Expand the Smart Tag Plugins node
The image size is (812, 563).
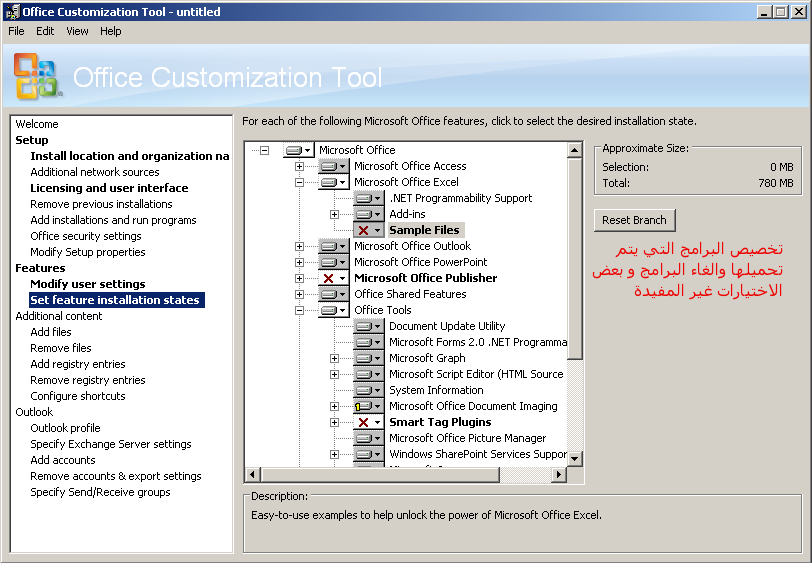coord(335,423)
